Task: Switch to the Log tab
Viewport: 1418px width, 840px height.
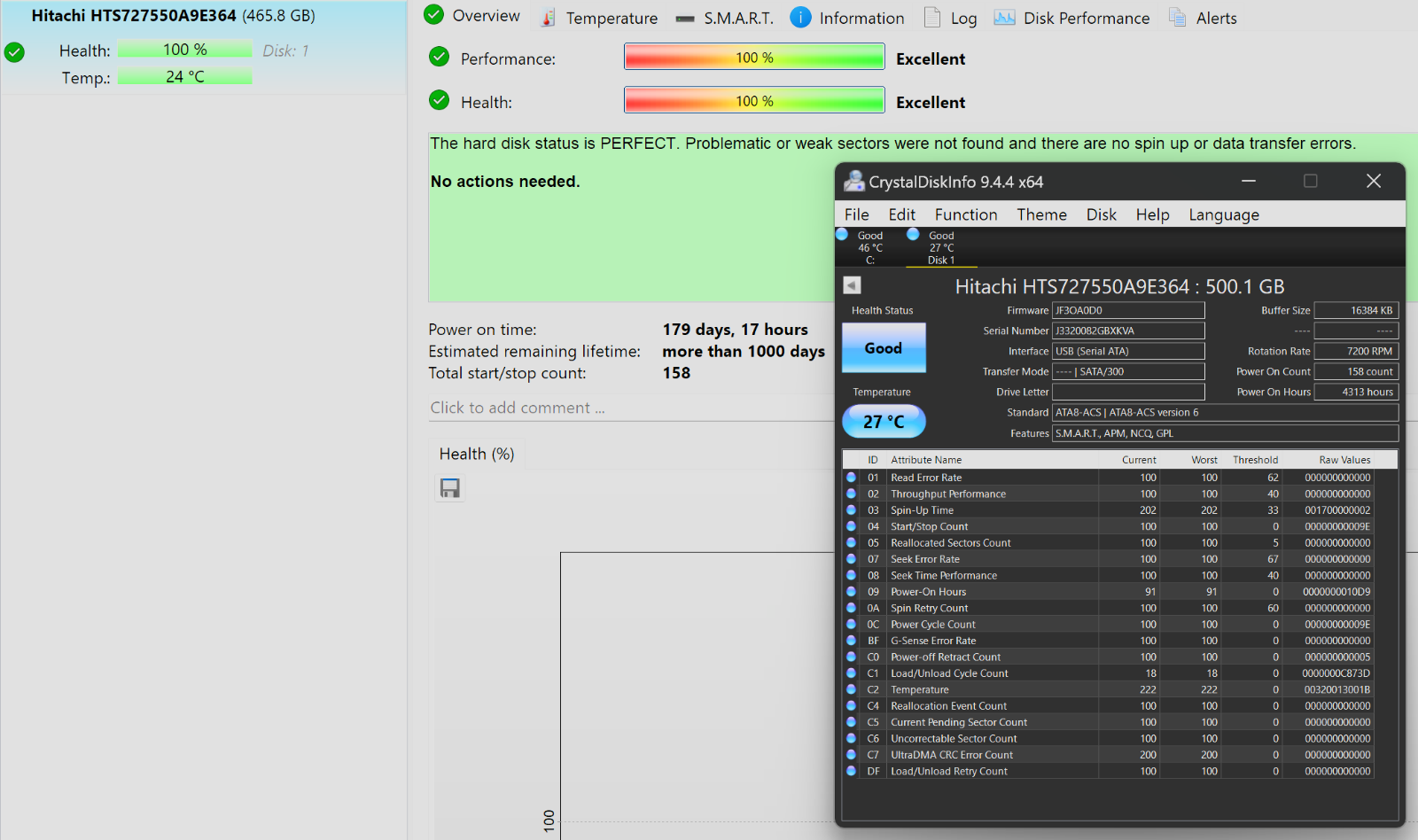Action: (x=950, y=18)
